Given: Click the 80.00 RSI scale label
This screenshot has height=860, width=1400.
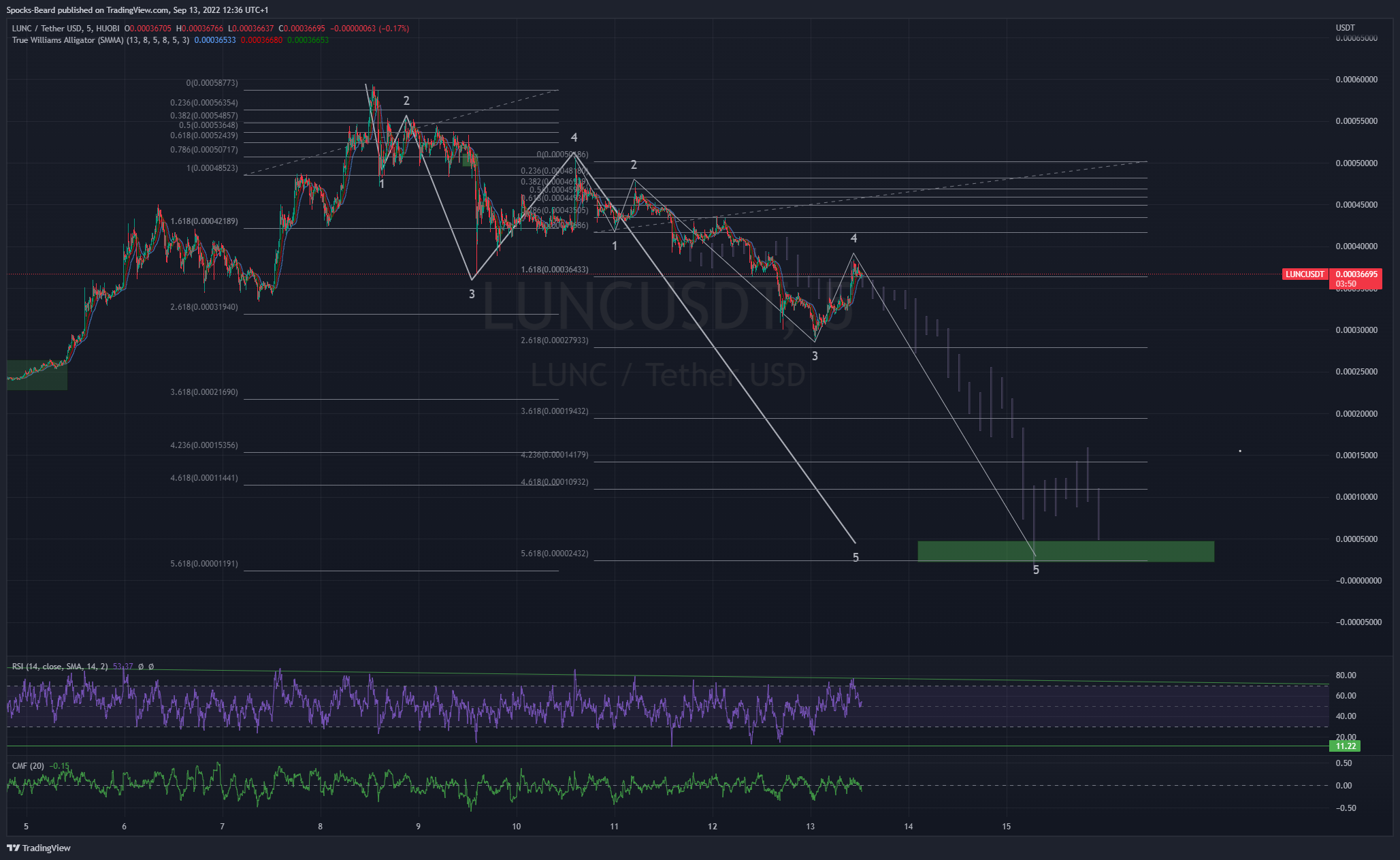Looking at the screenshot, I should point(1346,675).
